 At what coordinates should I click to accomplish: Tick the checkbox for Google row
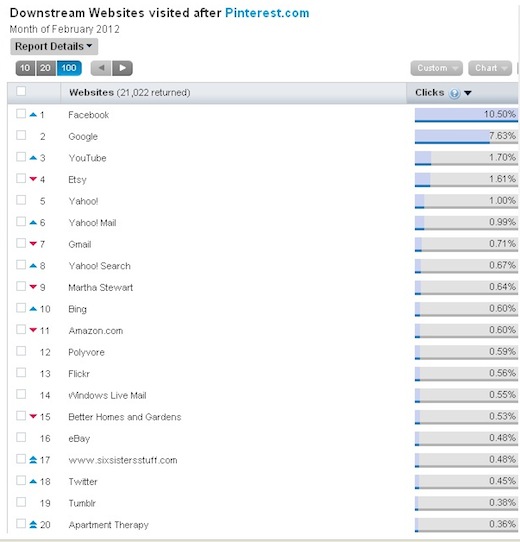[21, 135]
